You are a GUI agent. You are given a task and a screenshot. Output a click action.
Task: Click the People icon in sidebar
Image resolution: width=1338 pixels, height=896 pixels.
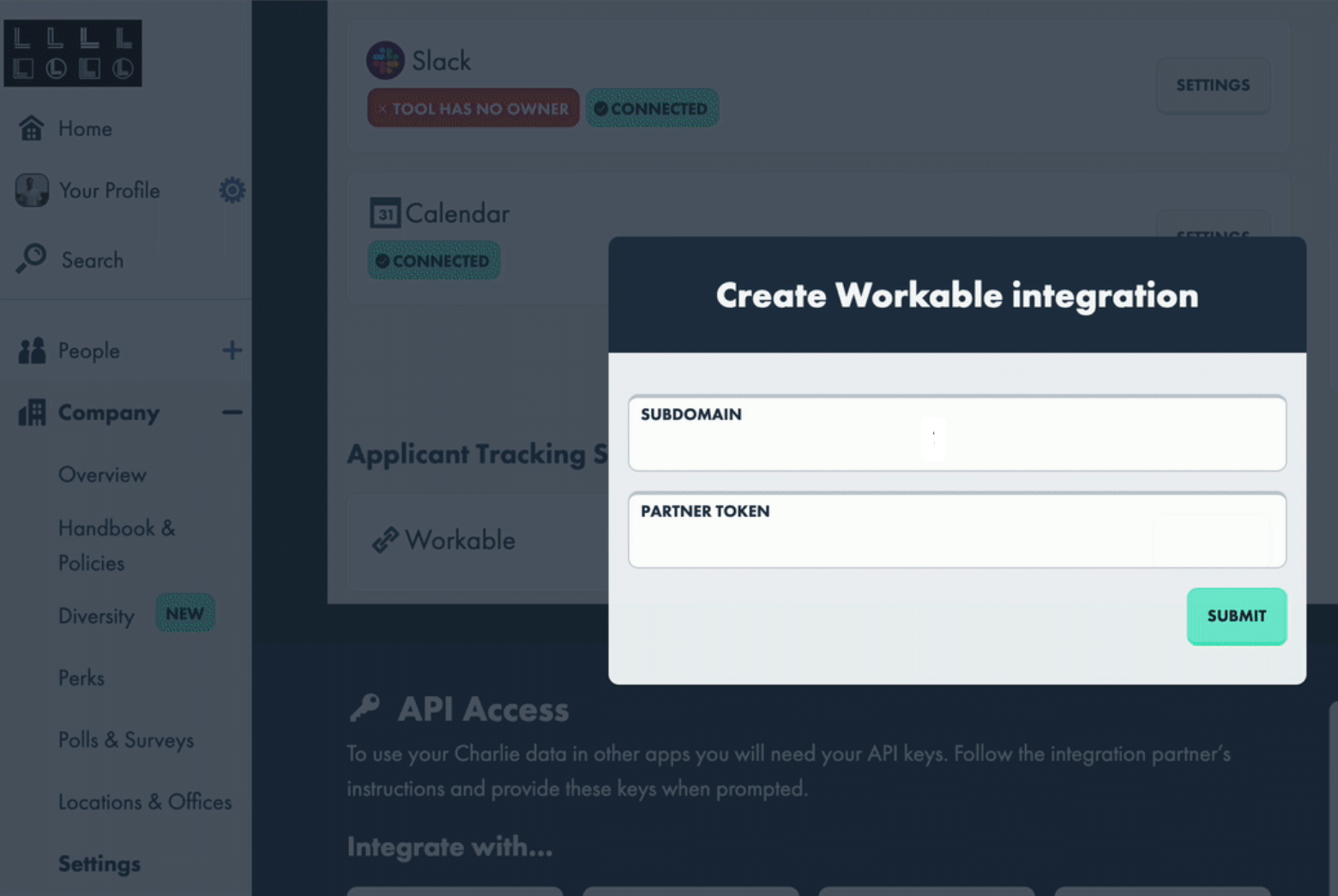32,351
